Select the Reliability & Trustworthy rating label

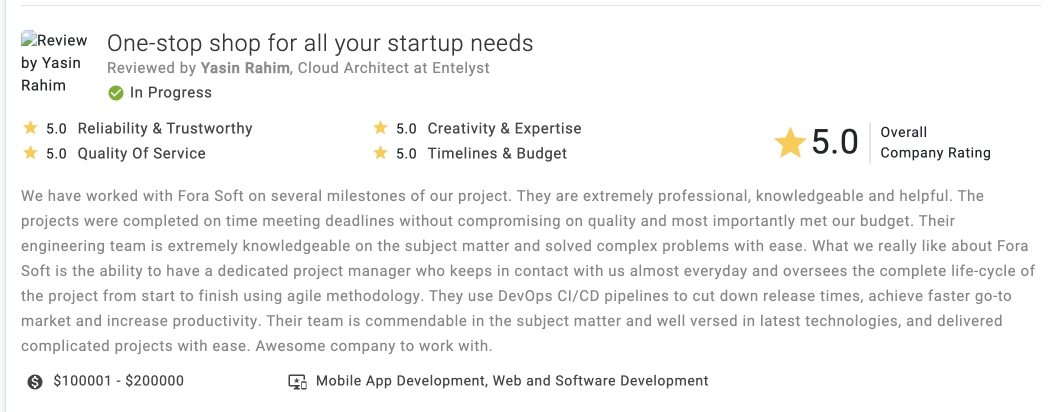pos(165,128)
